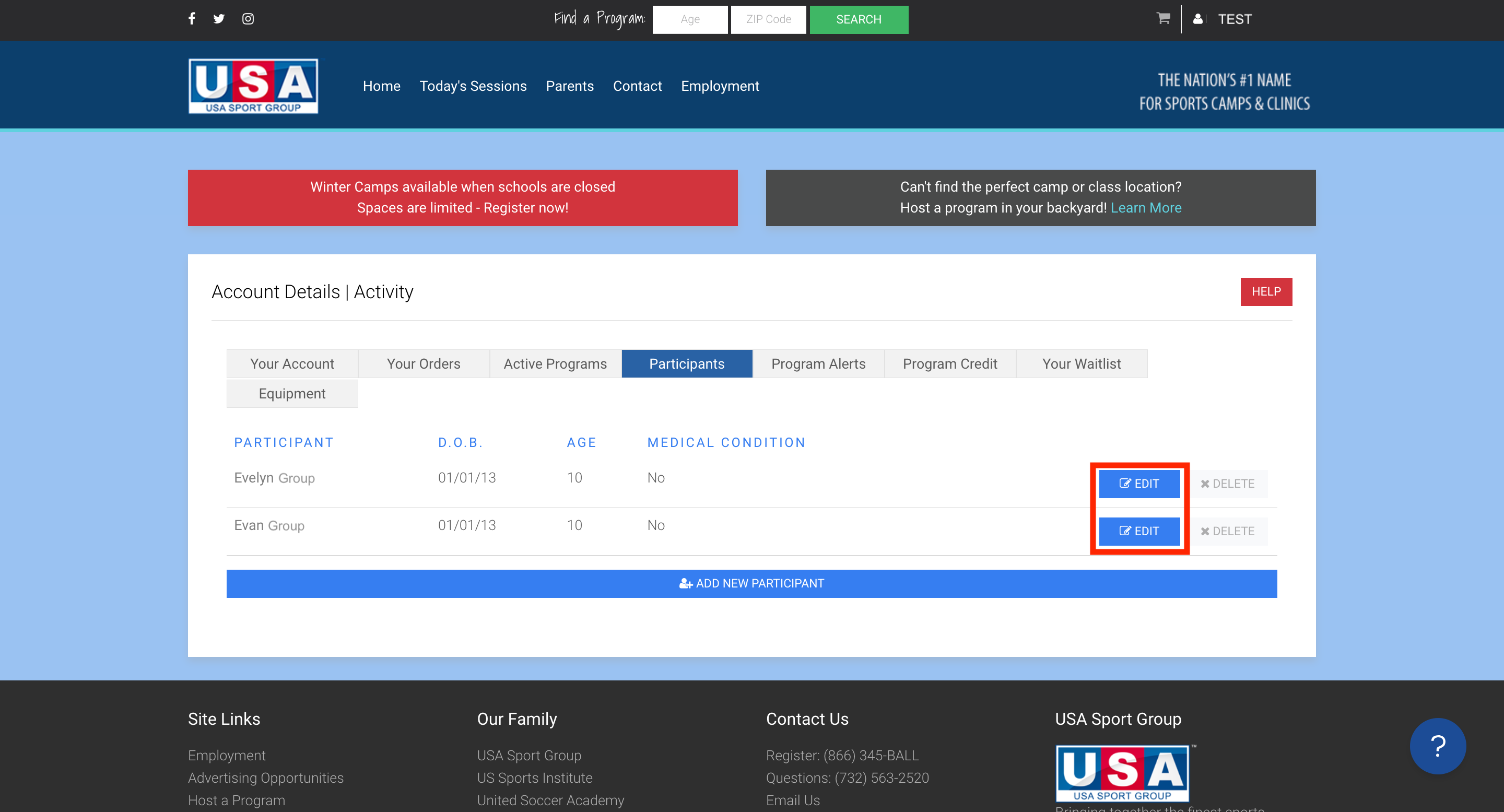Screen dimensions: 1504x812
Task: Click the footer USA Sport Group logo
Action: 1122,773
